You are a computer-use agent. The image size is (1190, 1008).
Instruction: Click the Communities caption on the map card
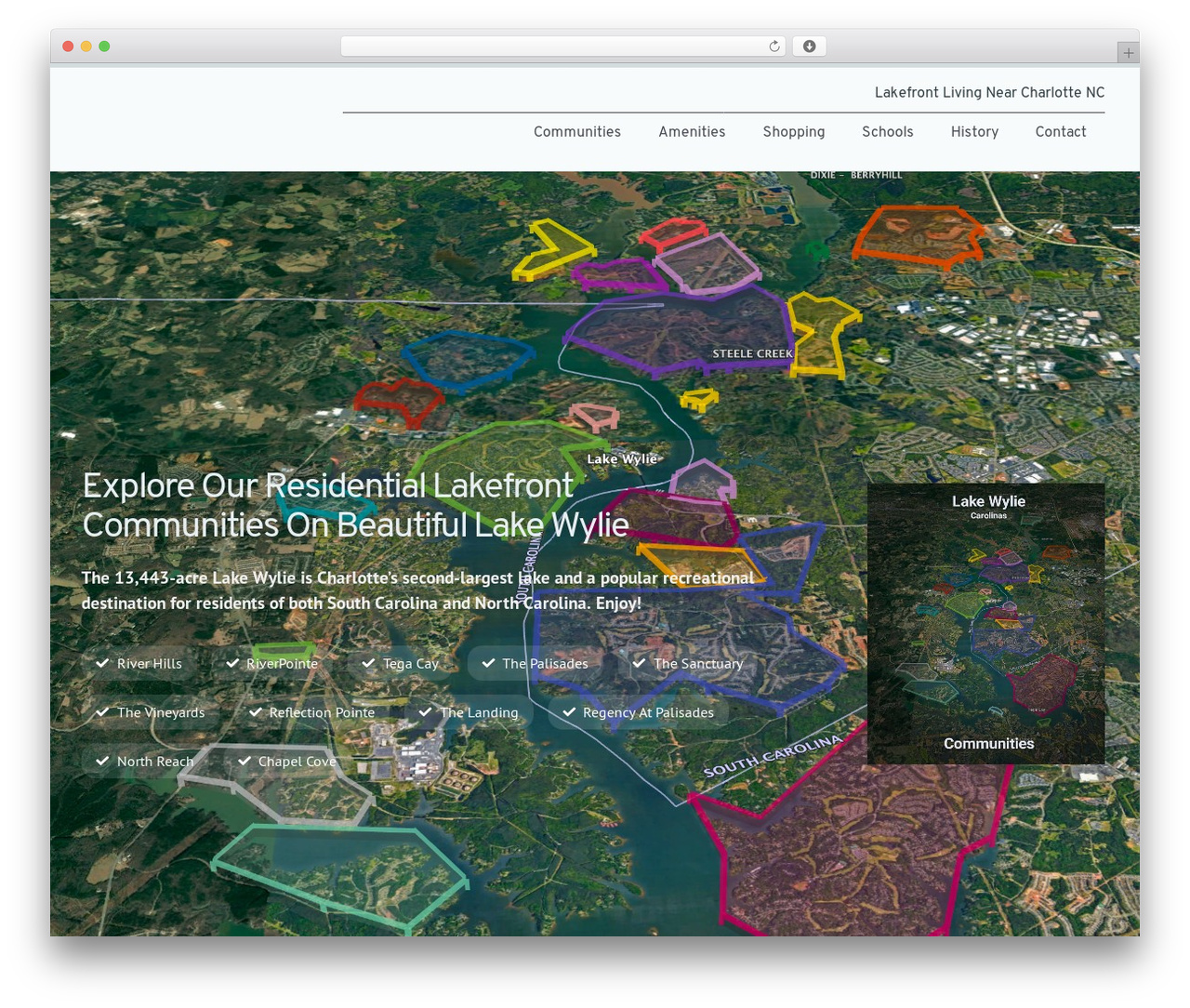(989, 744)
